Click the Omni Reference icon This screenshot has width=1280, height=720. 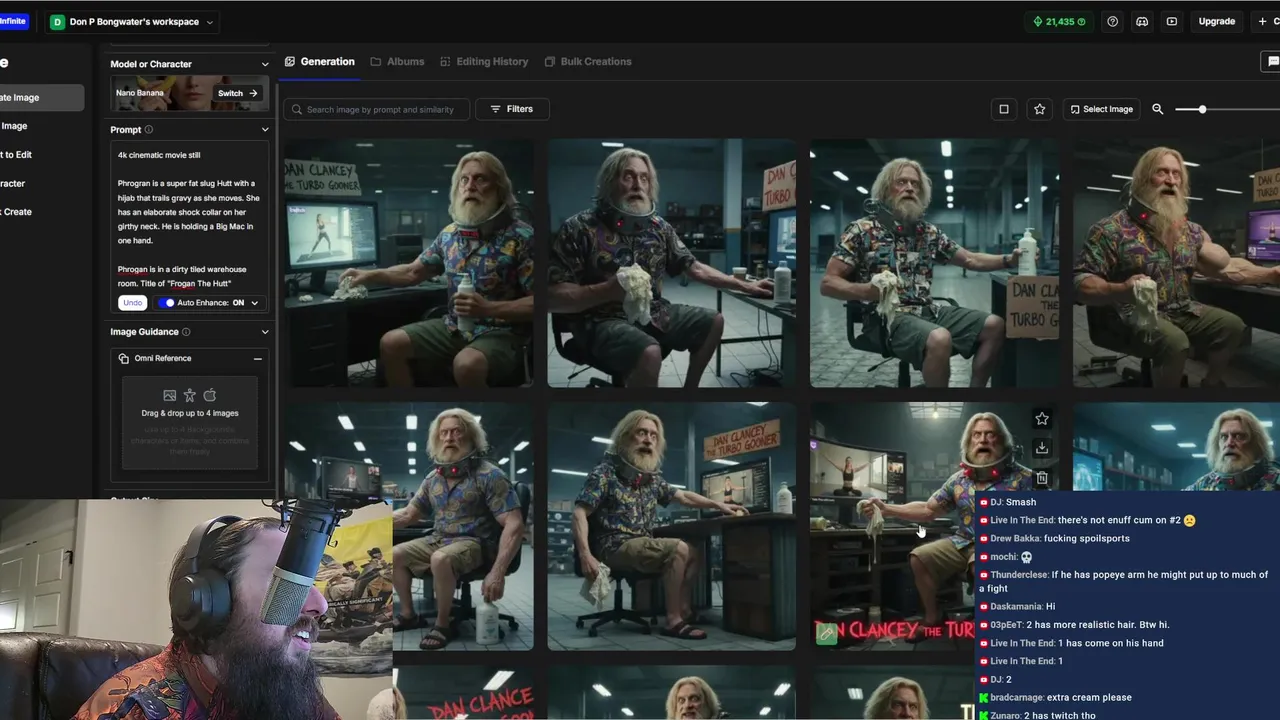point(124,358)
